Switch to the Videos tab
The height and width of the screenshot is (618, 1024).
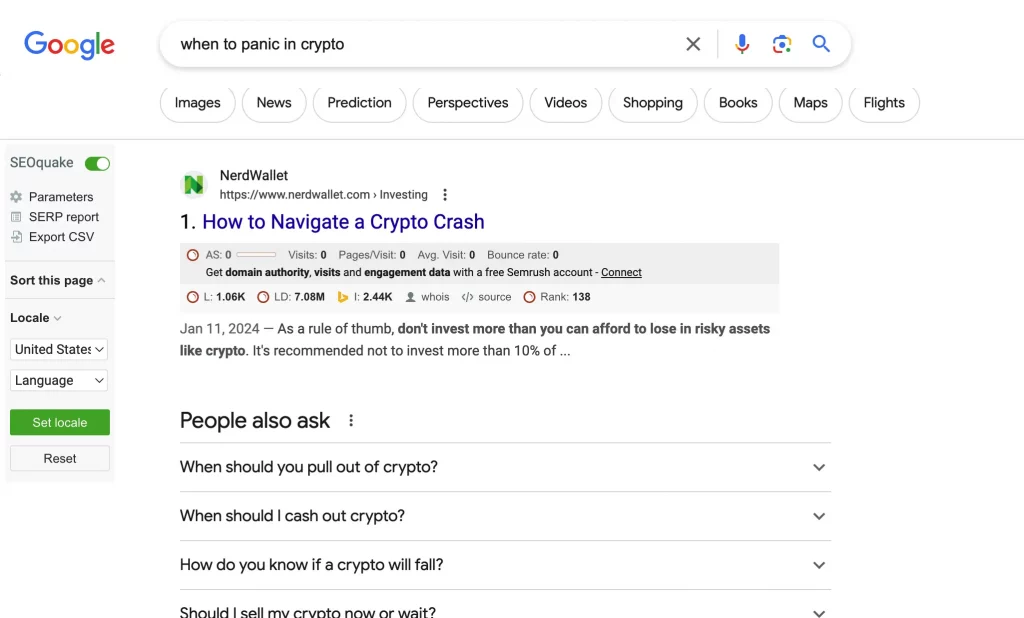coord(566,103)
